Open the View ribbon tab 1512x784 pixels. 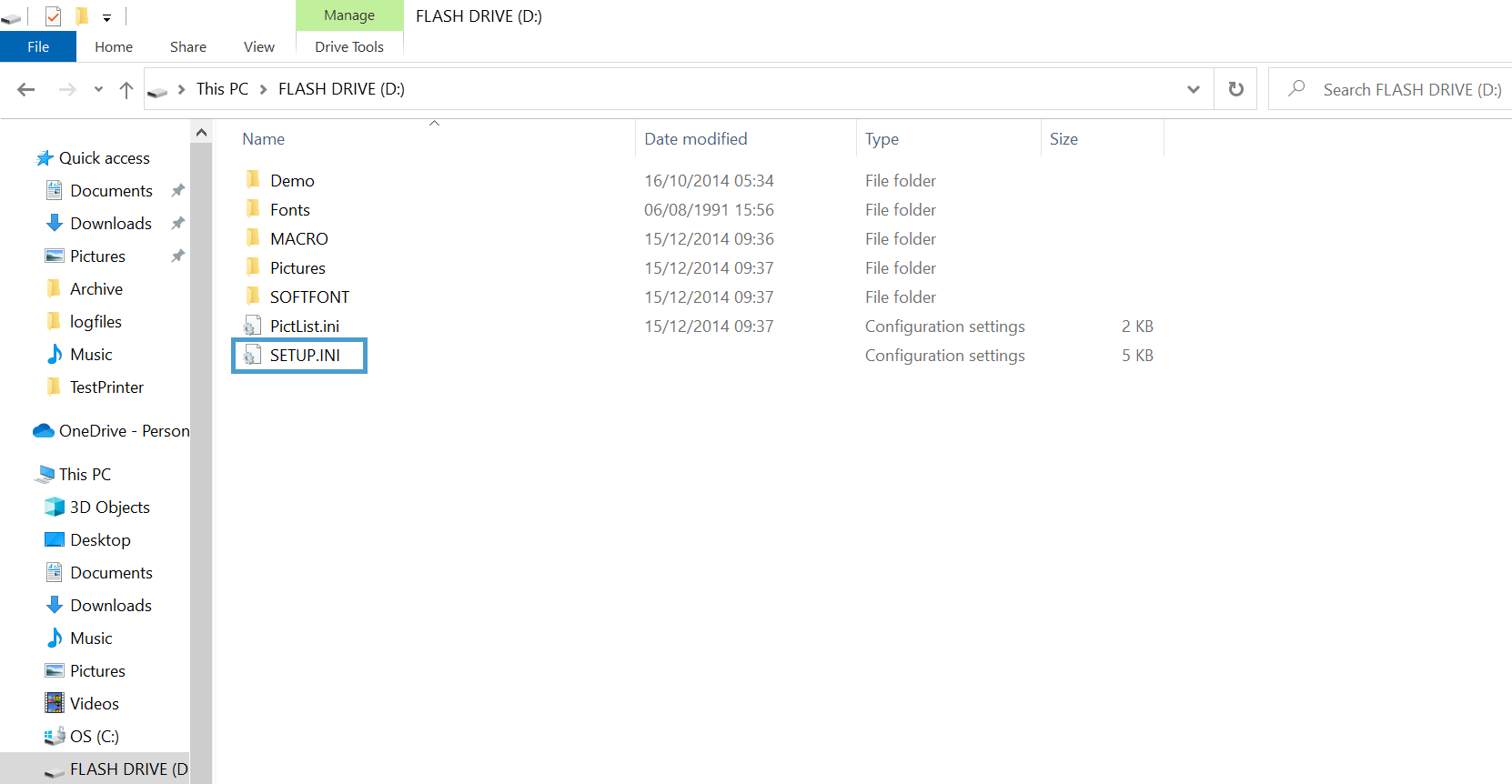pos(259,46)
